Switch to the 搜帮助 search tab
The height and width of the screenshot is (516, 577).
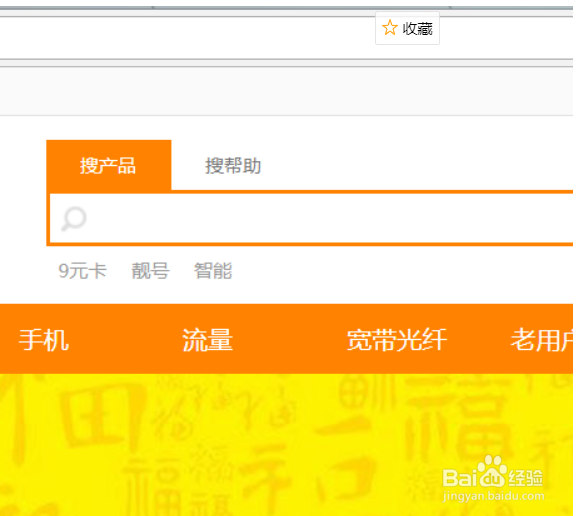pos(233,166)
